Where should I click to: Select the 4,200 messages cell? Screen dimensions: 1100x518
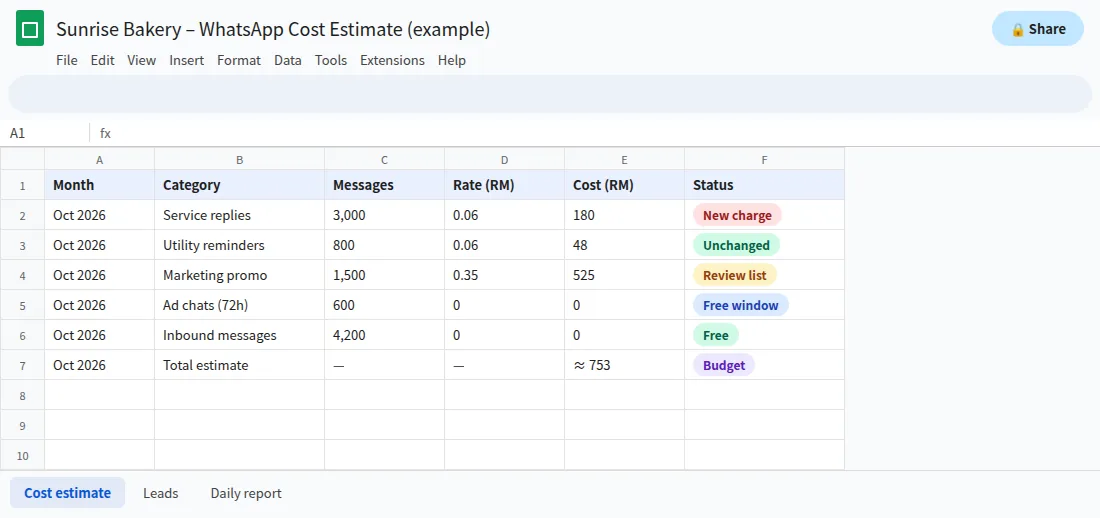(384, 335)
